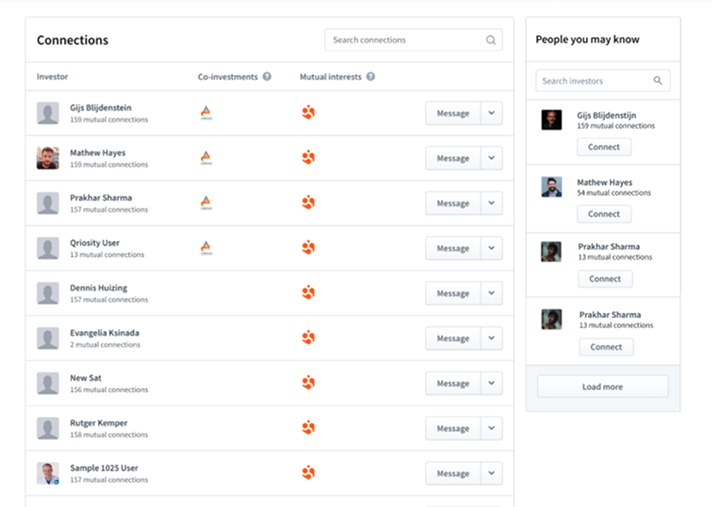Image resolution: width=712 pixels, height=507 pixels.
Task: Send a message to Sample 1025 User
Action: tap(452, 473)
